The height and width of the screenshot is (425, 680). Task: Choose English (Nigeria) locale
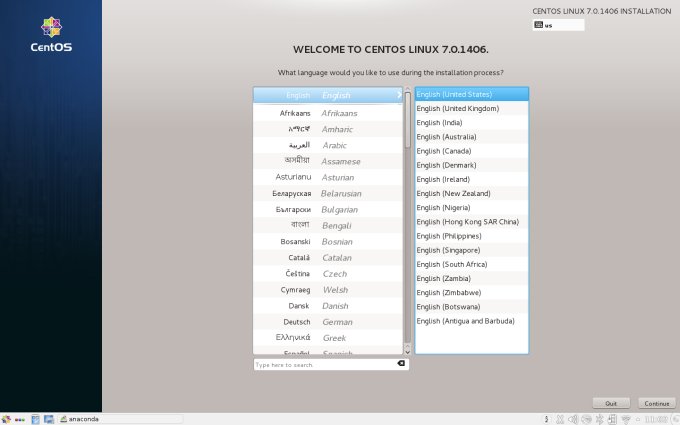tap(472, 208)
